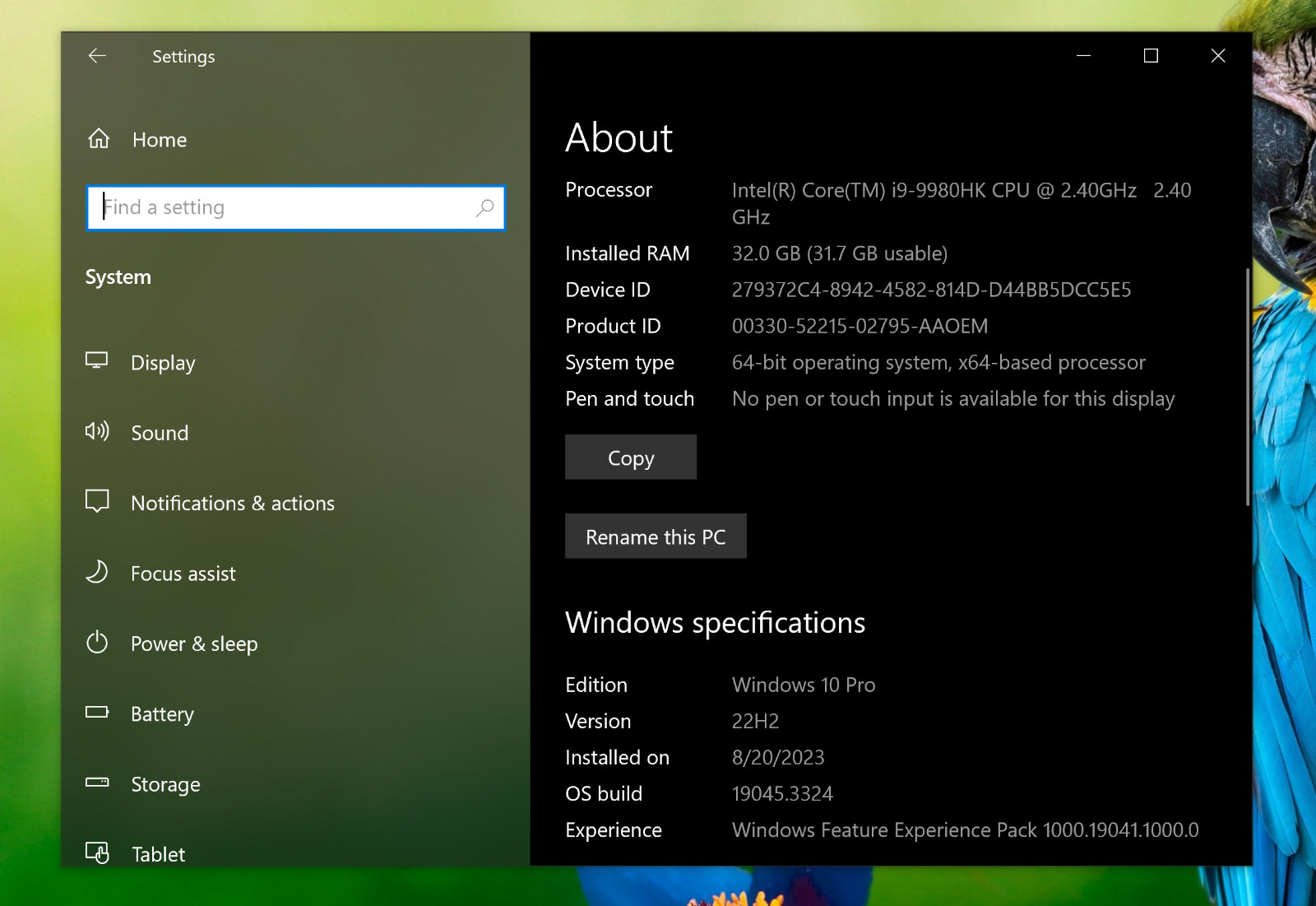
Task: Select Power & sleep label
Action: tap(194, 643)
